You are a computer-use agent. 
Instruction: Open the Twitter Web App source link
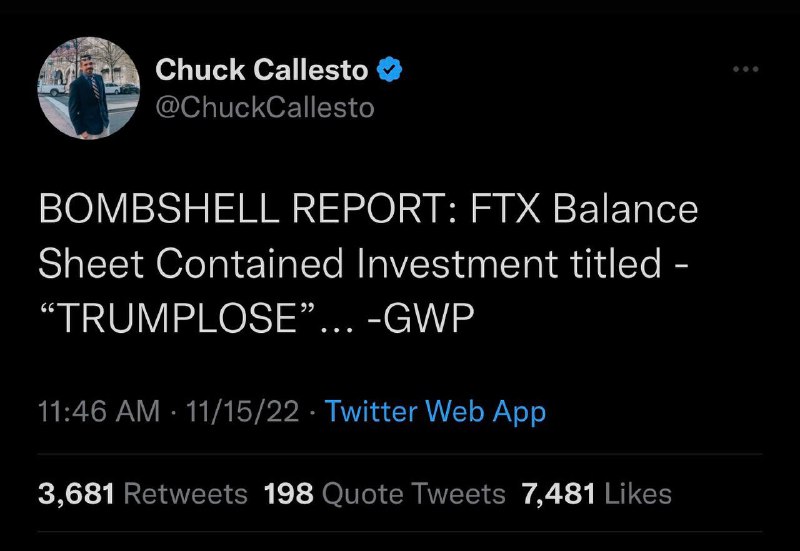[x=435, y=411]
